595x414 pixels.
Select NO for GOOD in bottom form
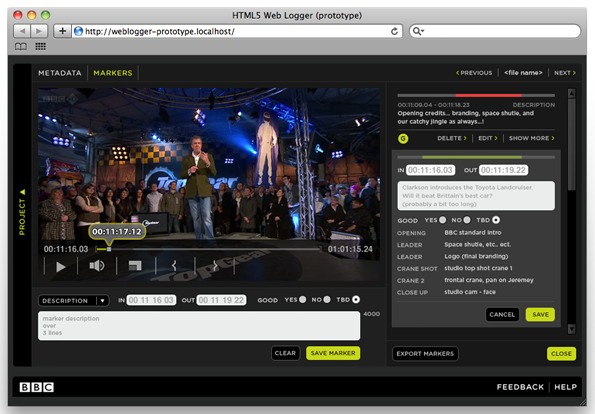[327, 299]
